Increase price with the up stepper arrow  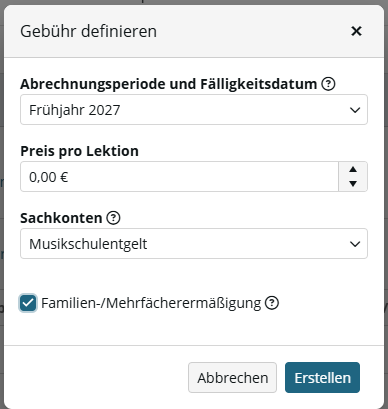point(353,169)
